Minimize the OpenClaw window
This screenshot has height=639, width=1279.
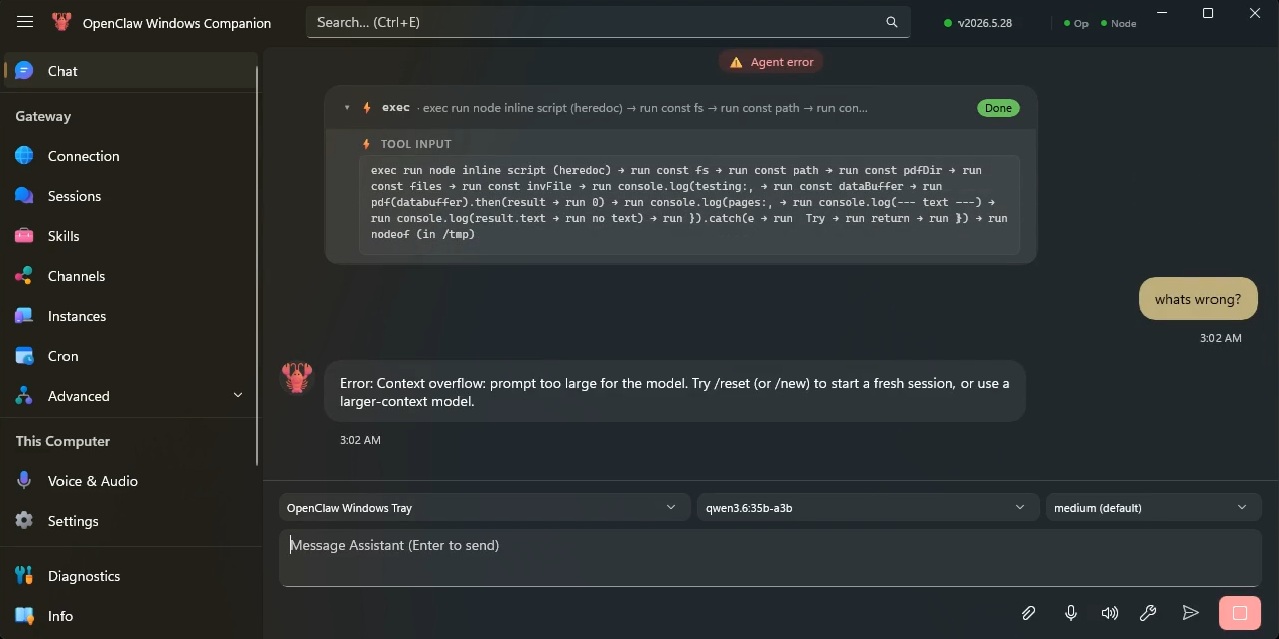1162,13
